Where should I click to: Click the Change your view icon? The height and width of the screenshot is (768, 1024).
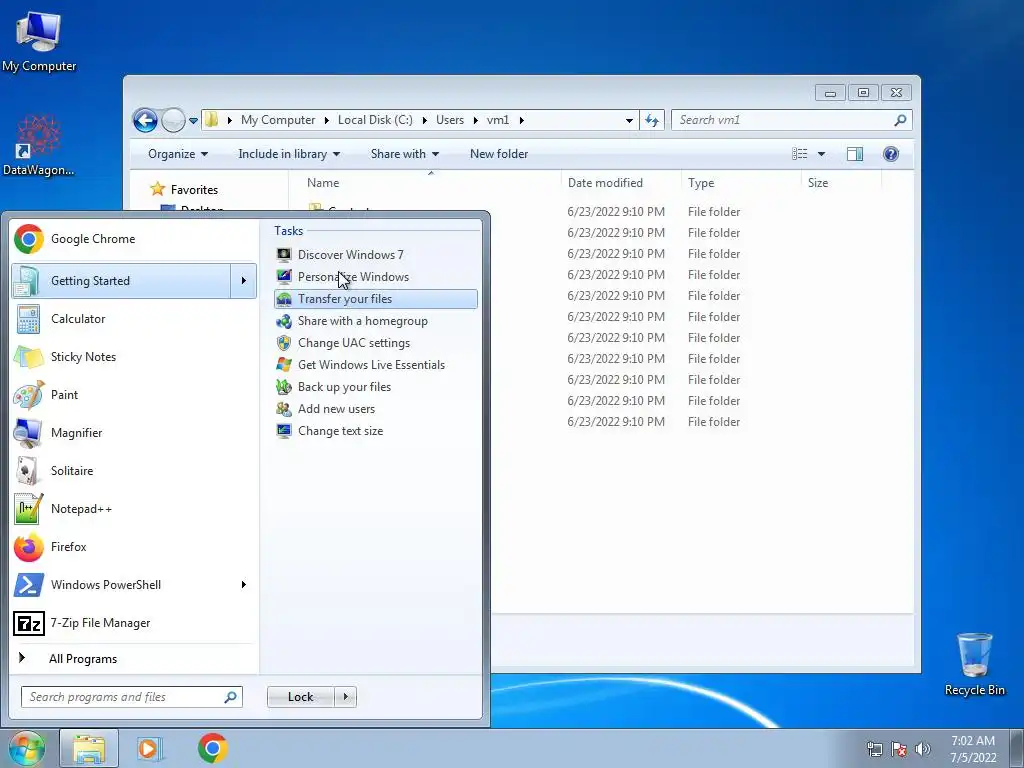[x=799, y=154]
